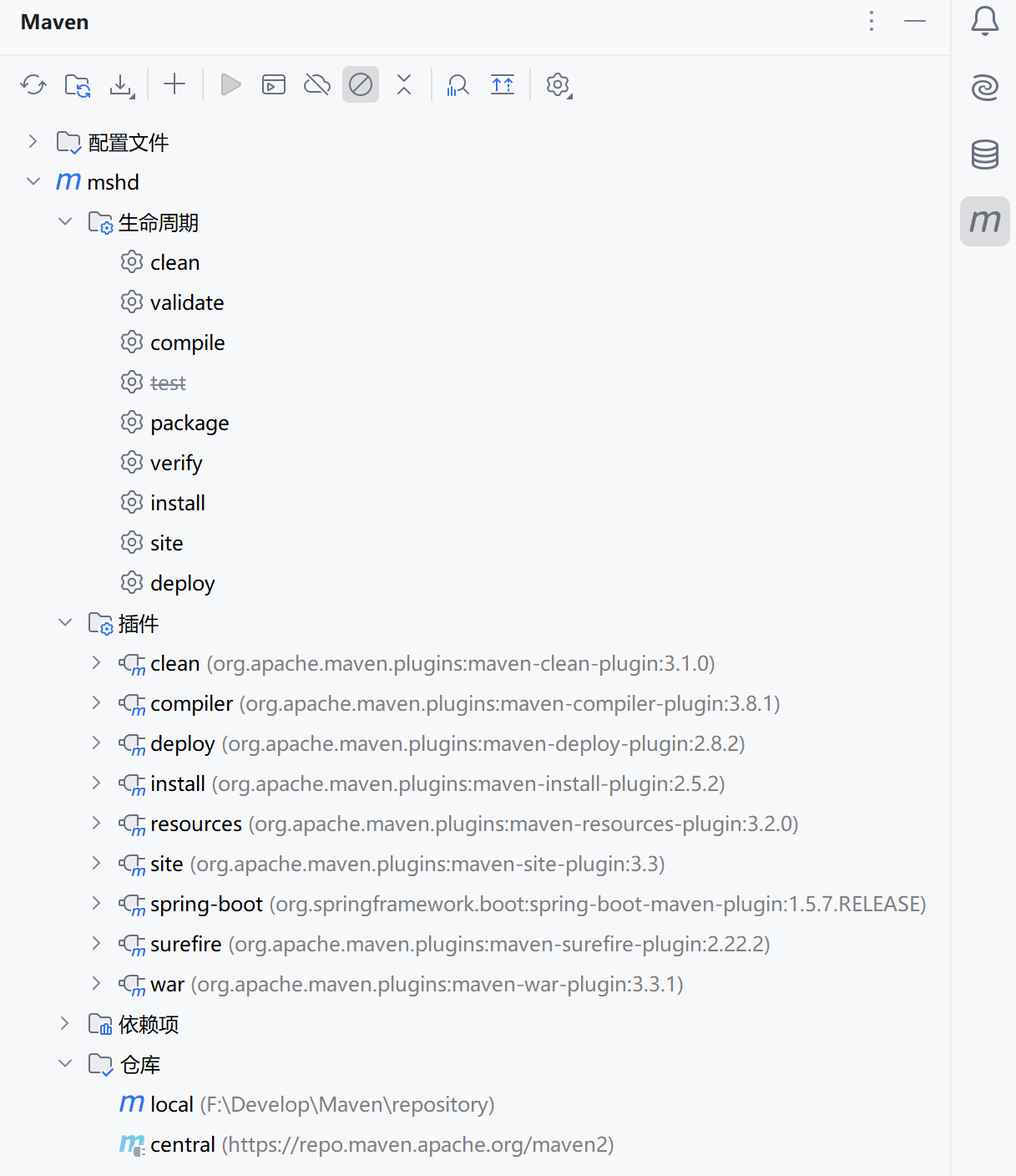Select the struck-through test phase
This screenshot has height=1176, width=1016.
pos(154,383)
